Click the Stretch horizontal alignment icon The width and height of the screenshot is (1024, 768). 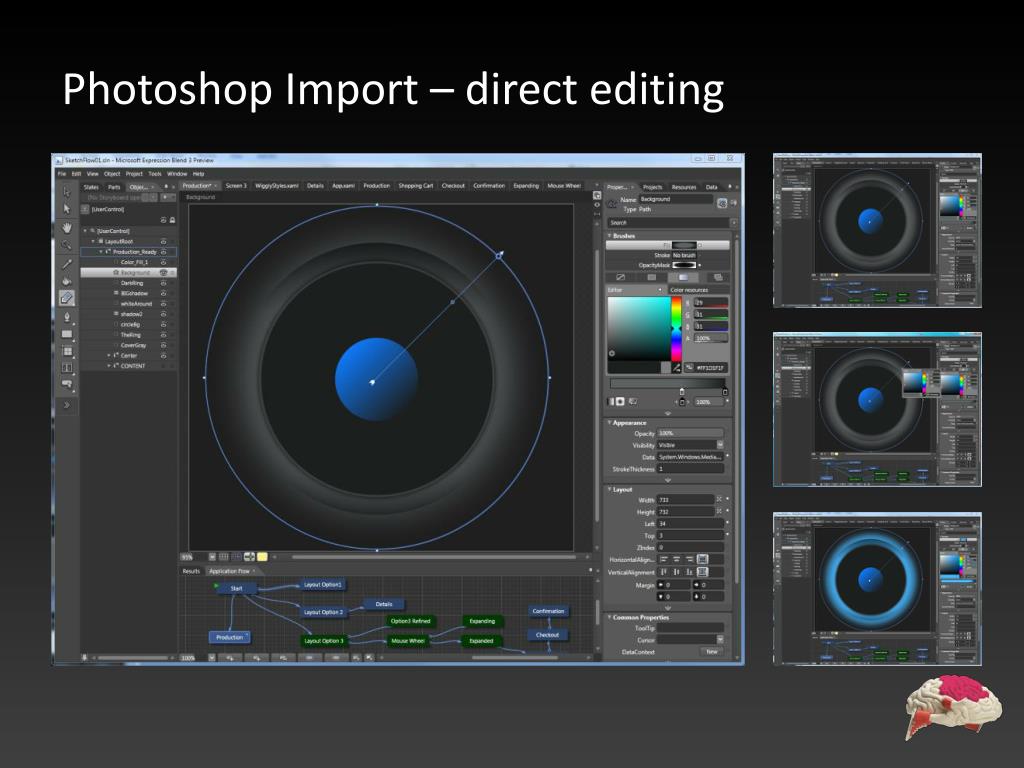(702, 559)
